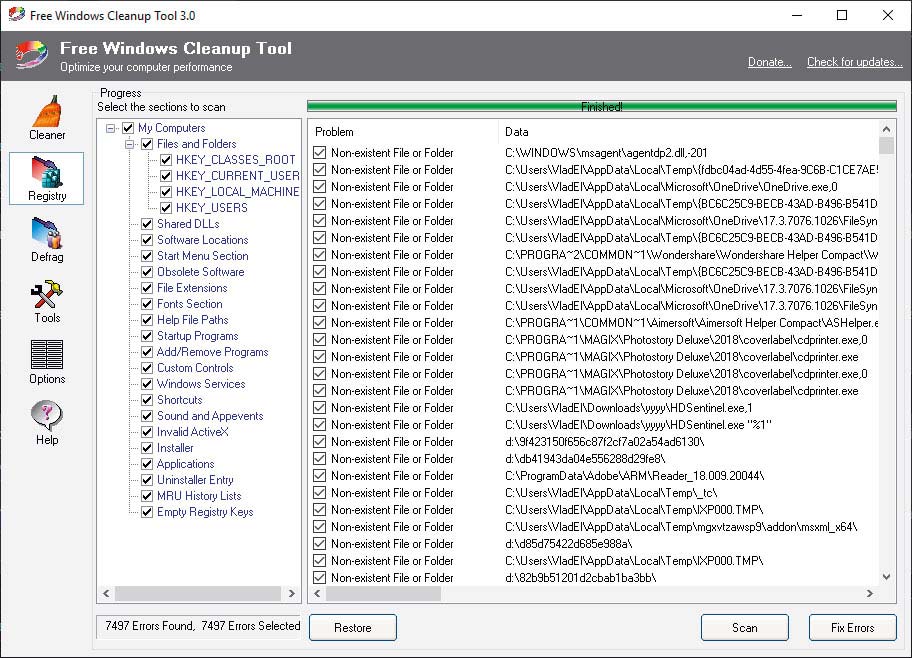Select Sound and Appevents tree item
This screenshot has height=658, width=912.
(x=210, y=416)
